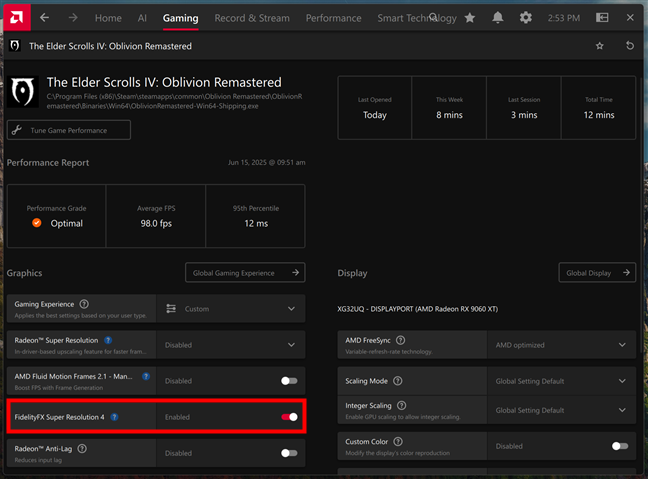
Task: Open Custom Color help icon
Action: 398,441
